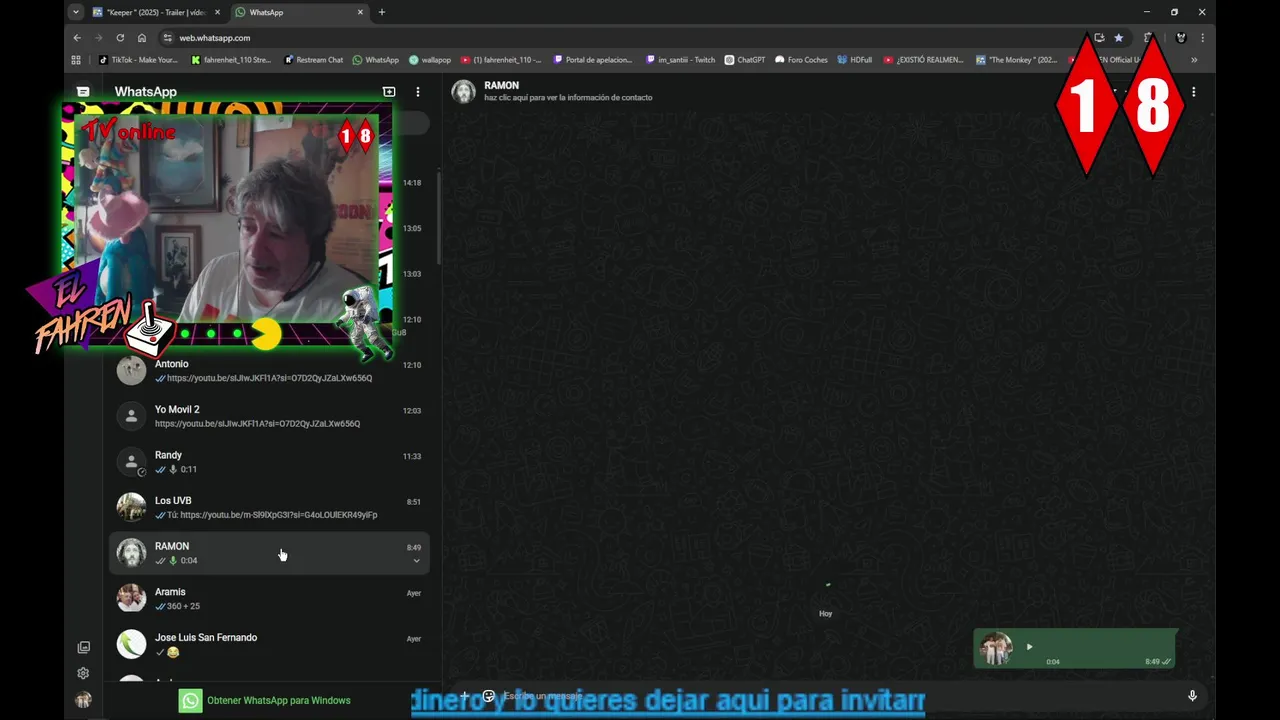Toggle the bookmark star for this page

[1119, 38]
